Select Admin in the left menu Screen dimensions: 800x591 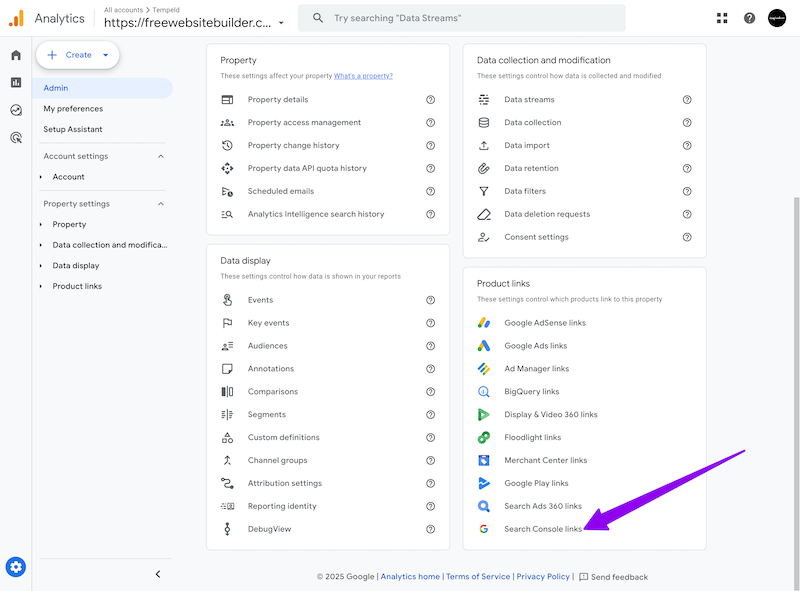103,88
